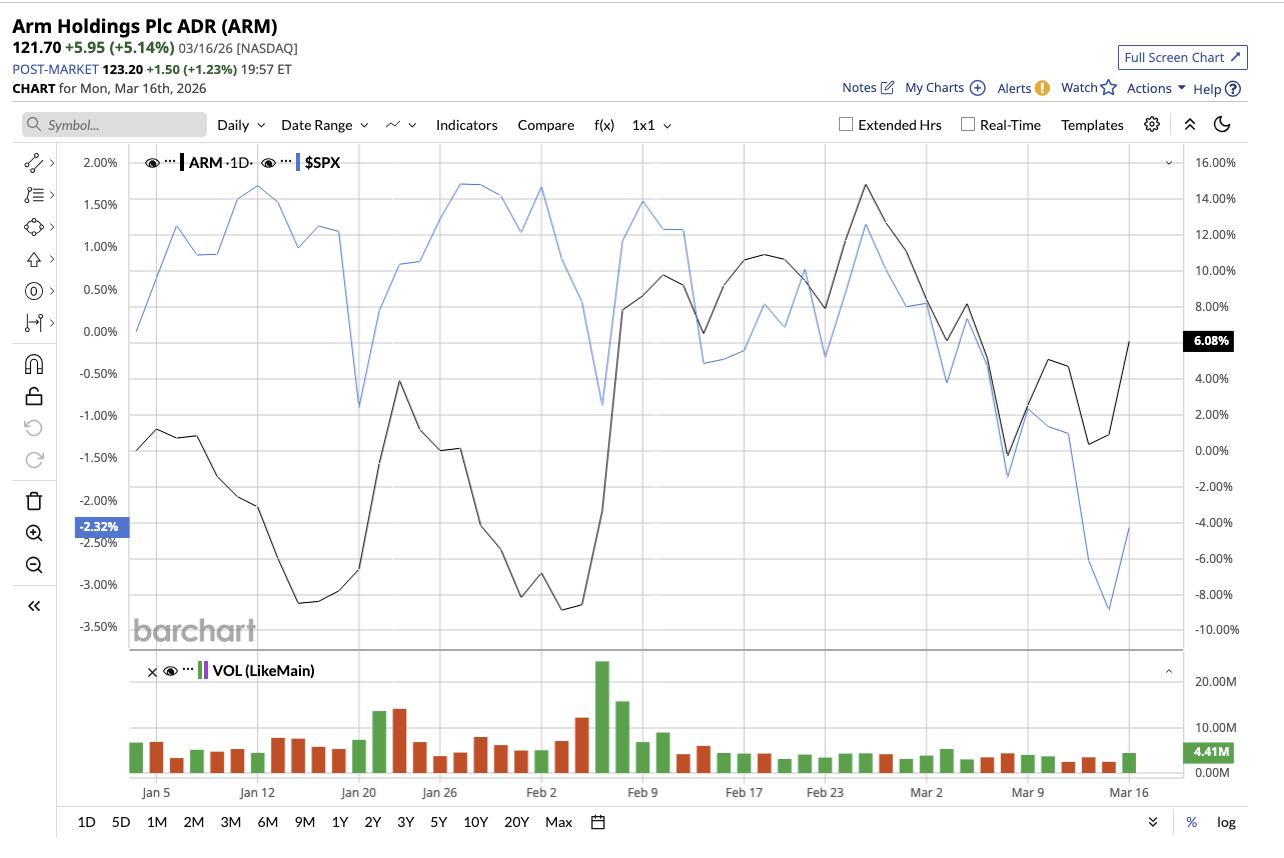Select the Fibonacci list tool icon
This screenshot has height=858, width=1284.
(x=34, y=195)
